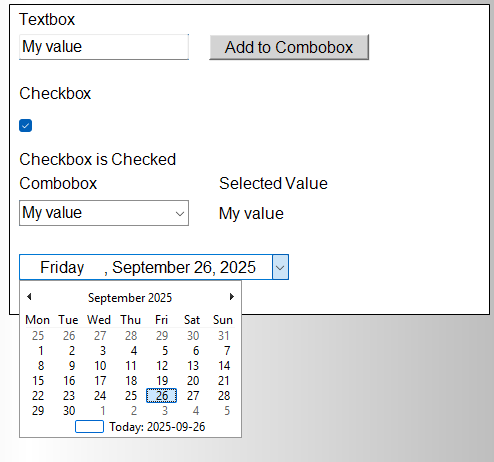Viewport: 494px width, 462px height.
Task: Select highlighted day 26 in calendar
Action: pos(162,396)
